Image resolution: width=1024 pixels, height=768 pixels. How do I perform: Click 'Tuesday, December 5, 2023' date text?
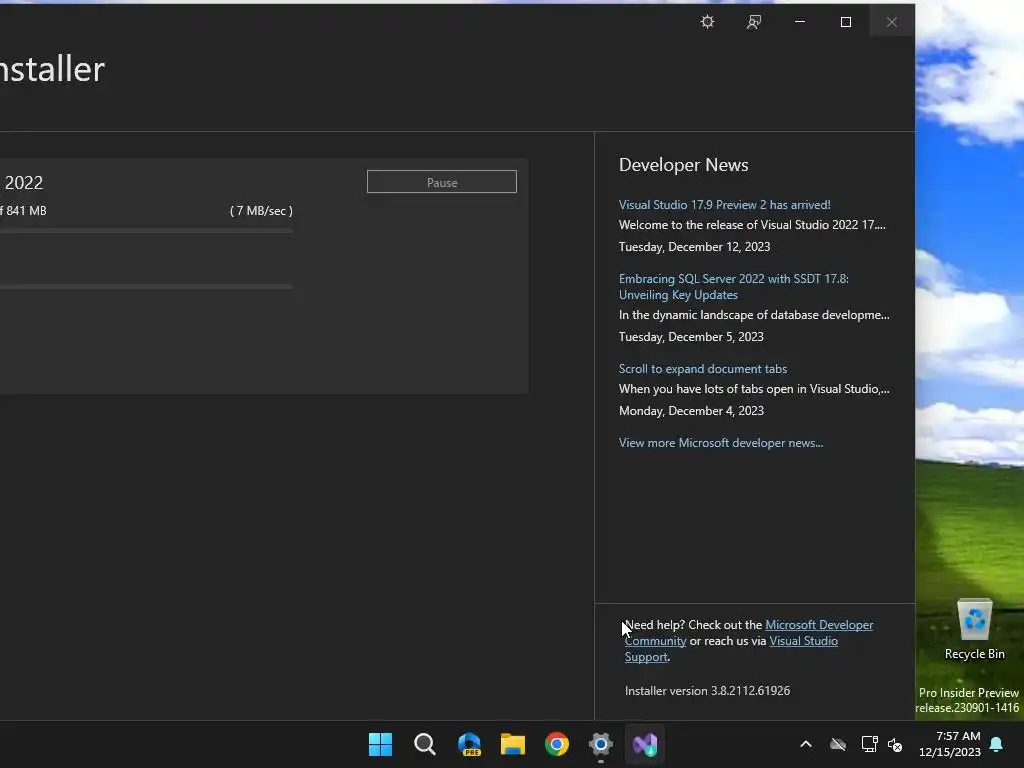(x=691, y=337)
